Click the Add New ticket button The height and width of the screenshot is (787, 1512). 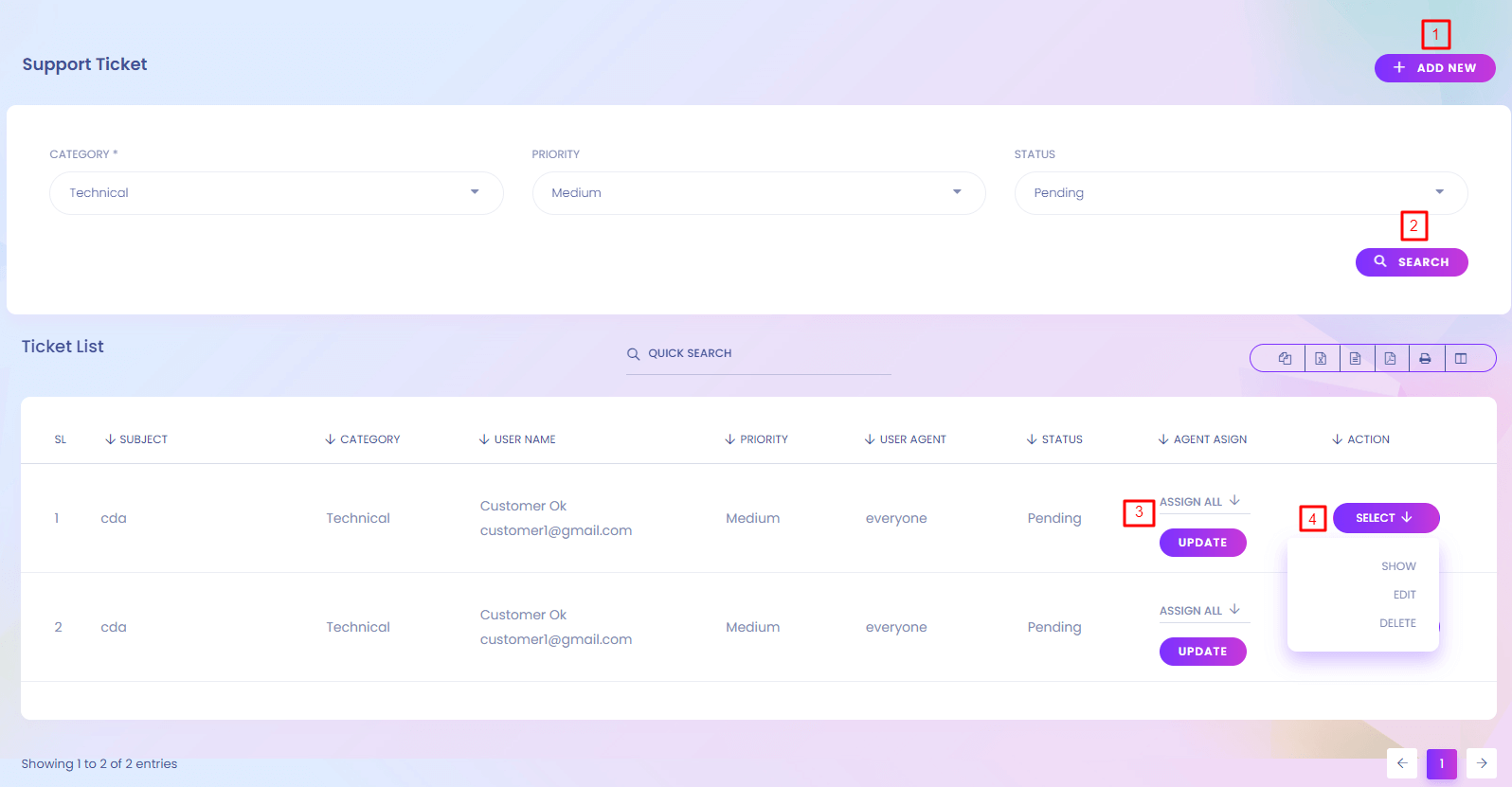[x=1434, y=68]
